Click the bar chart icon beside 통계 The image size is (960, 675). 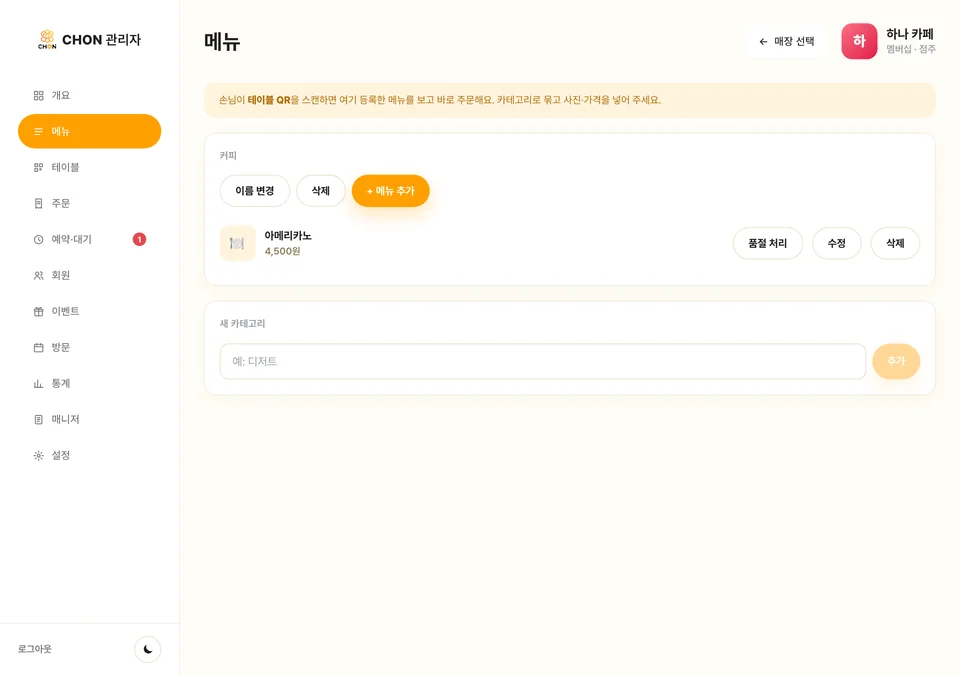[39, 383]
